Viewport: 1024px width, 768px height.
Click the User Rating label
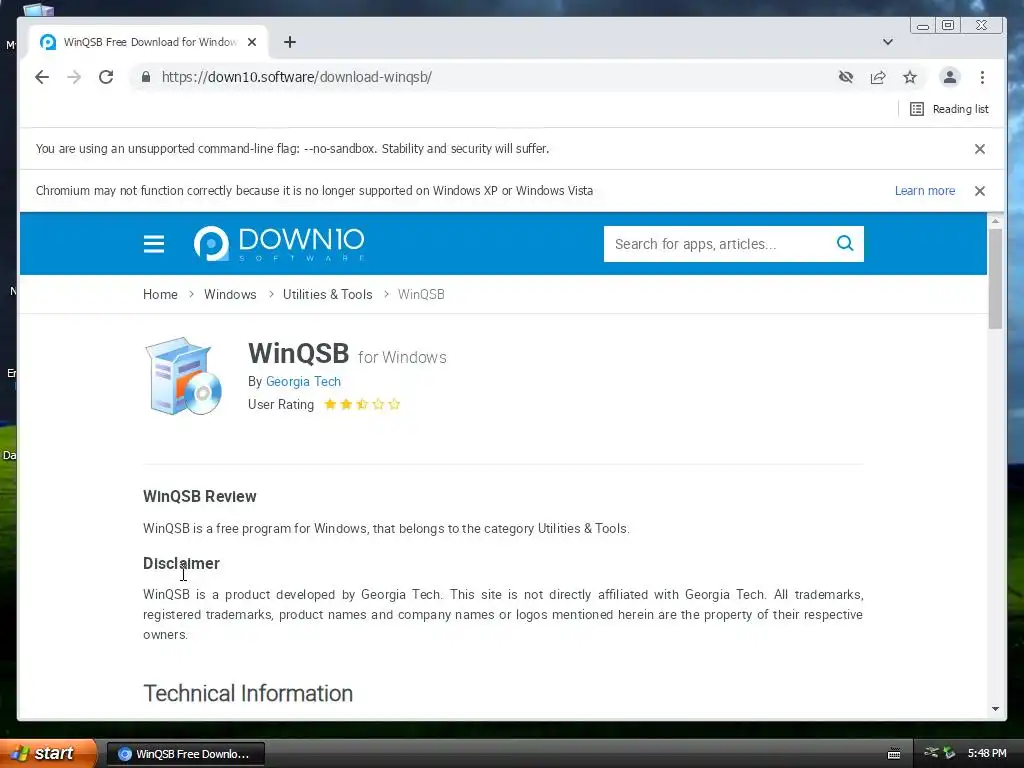281,404
